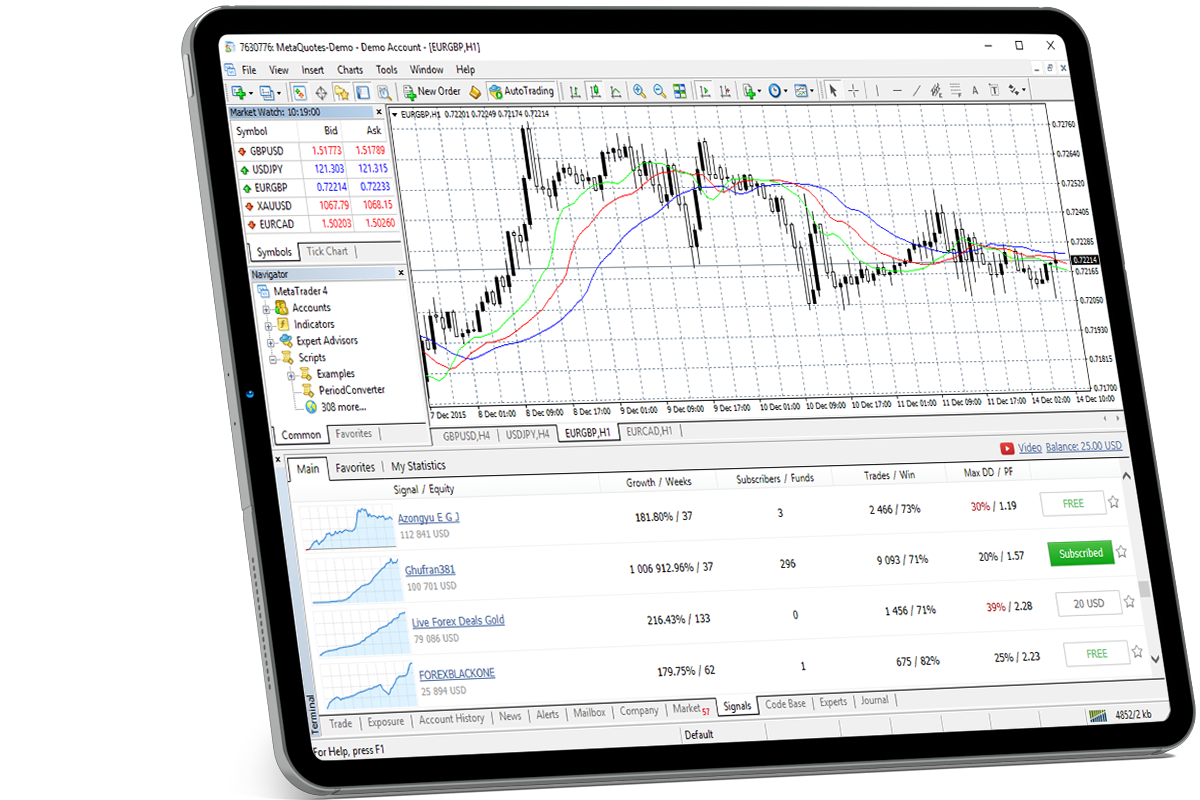
Task: Switch to the Account History terminal tab
Action: click(451, 718)
